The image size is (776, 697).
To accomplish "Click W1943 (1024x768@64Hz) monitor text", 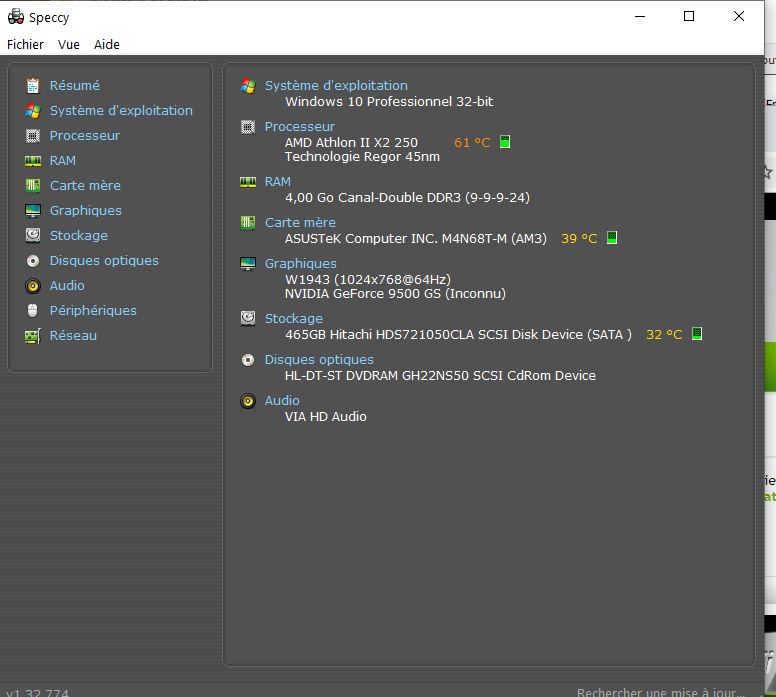I will (368, 279).
